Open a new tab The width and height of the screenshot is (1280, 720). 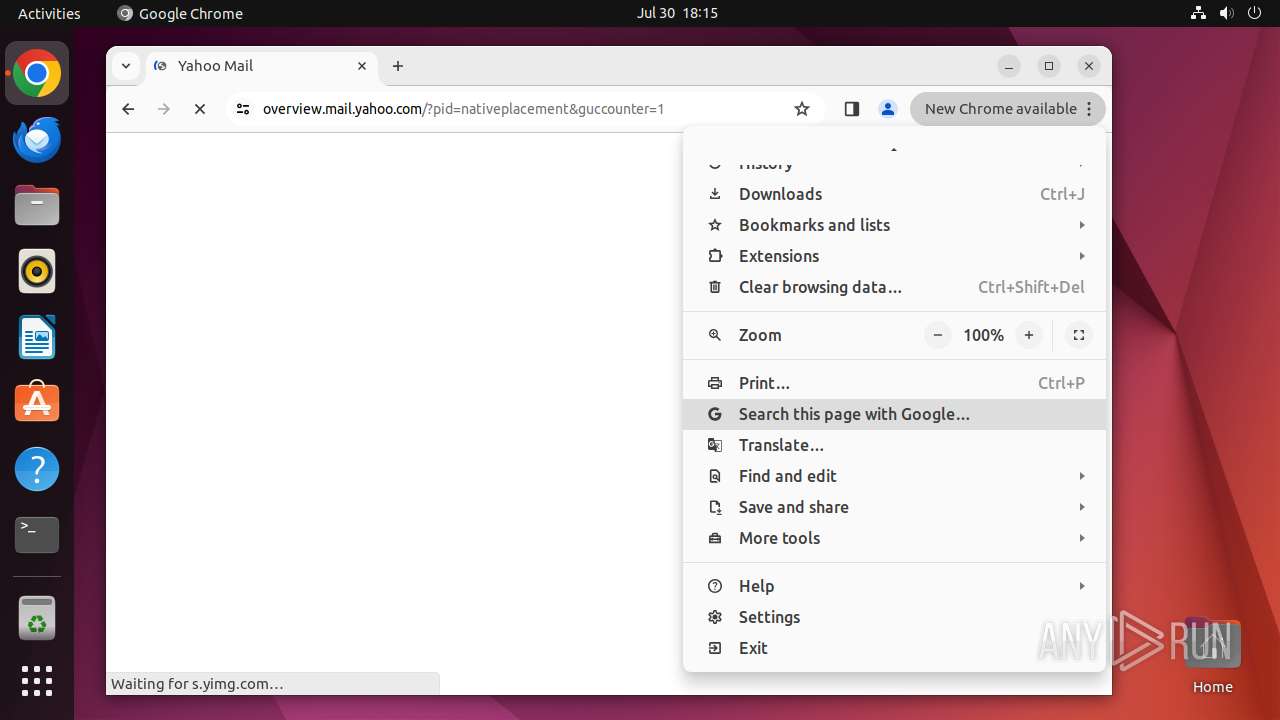tap(398, 66)
